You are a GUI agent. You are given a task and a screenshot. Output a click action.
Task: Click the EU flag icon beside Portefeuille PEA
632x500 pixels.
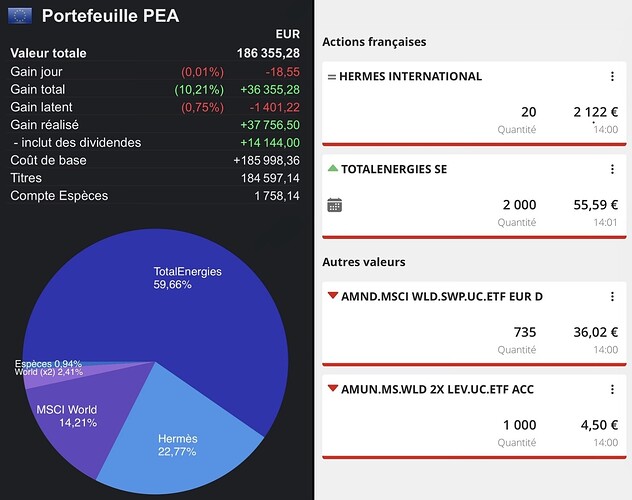(x=20, y=15)
